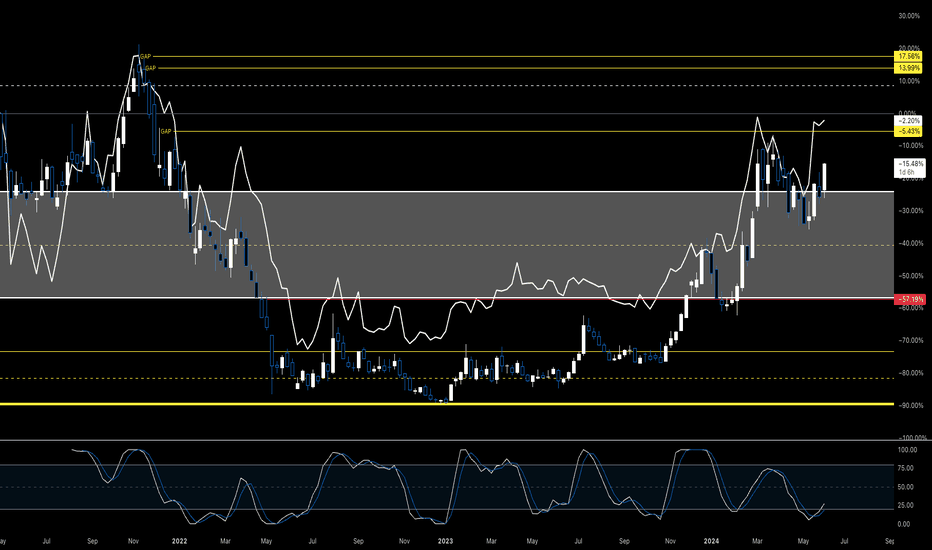Click the -15.48% current price label
This screenshot has width=932, height=550.
910,164
